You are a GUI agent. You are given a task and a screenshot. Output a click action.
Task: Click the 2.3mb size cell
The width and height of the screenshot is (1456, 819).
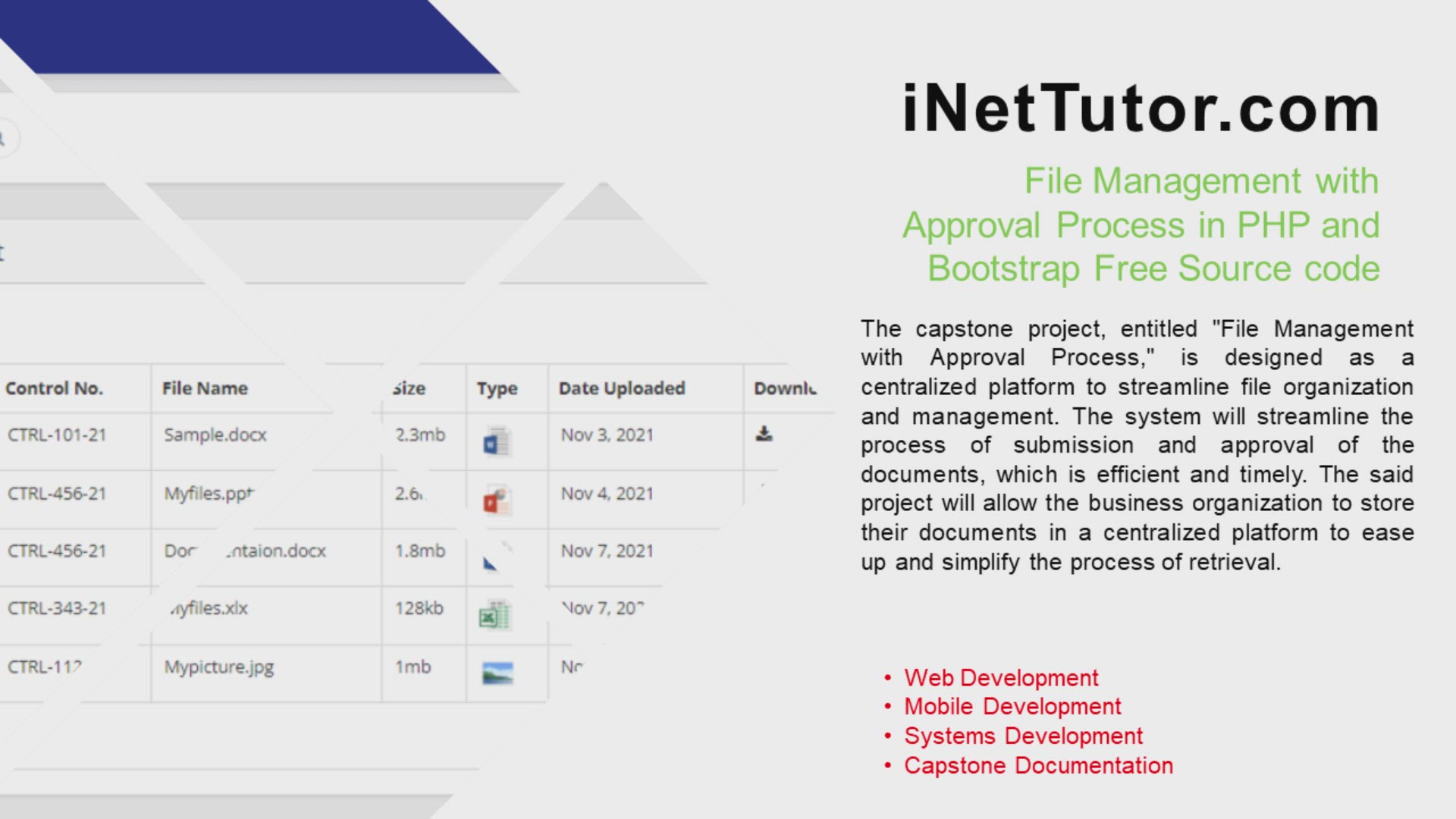[420, 435]
